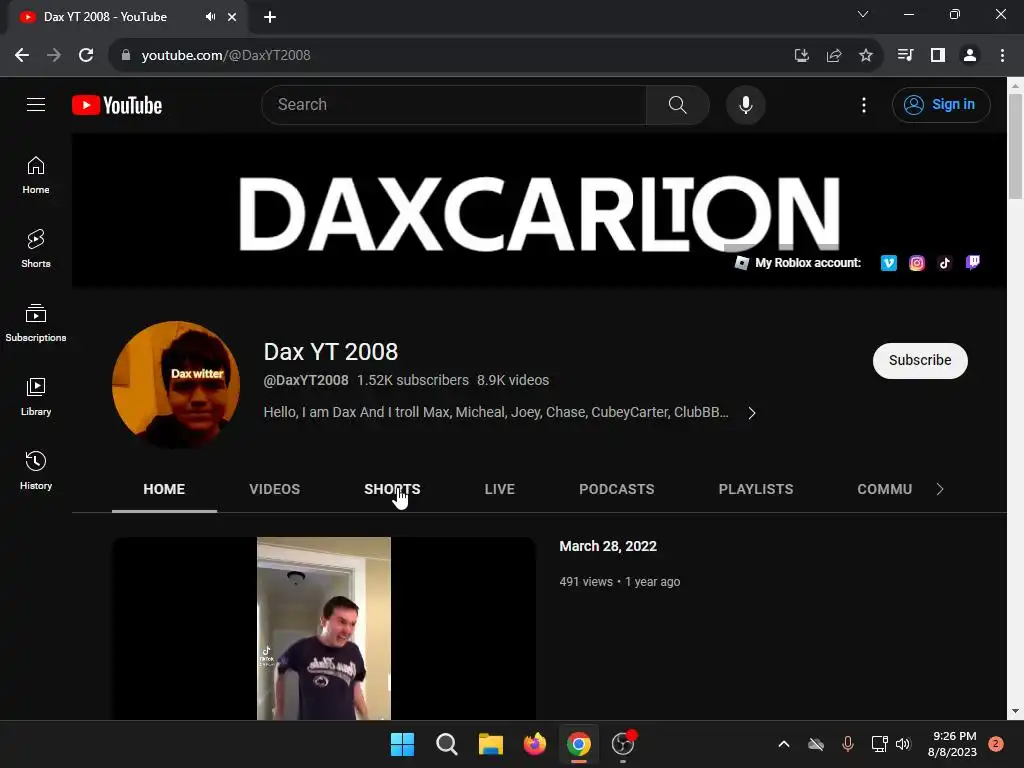Image resolution: width=1024 pixels, height=768 pixels.
Task: Open the notification badge showing 2
Action: click(996, 744)
